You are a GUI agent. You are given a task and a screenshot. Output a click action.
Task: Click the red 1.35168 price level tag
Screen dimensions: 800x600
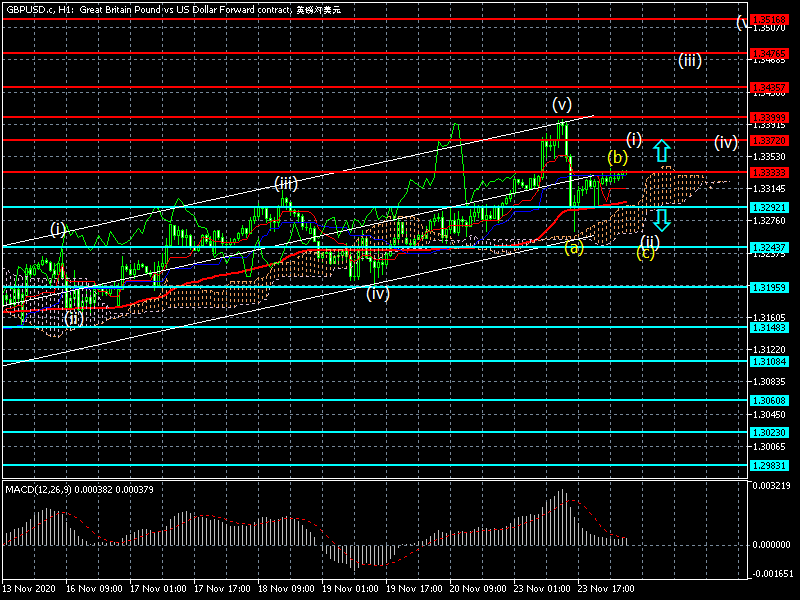coord(769,19)
